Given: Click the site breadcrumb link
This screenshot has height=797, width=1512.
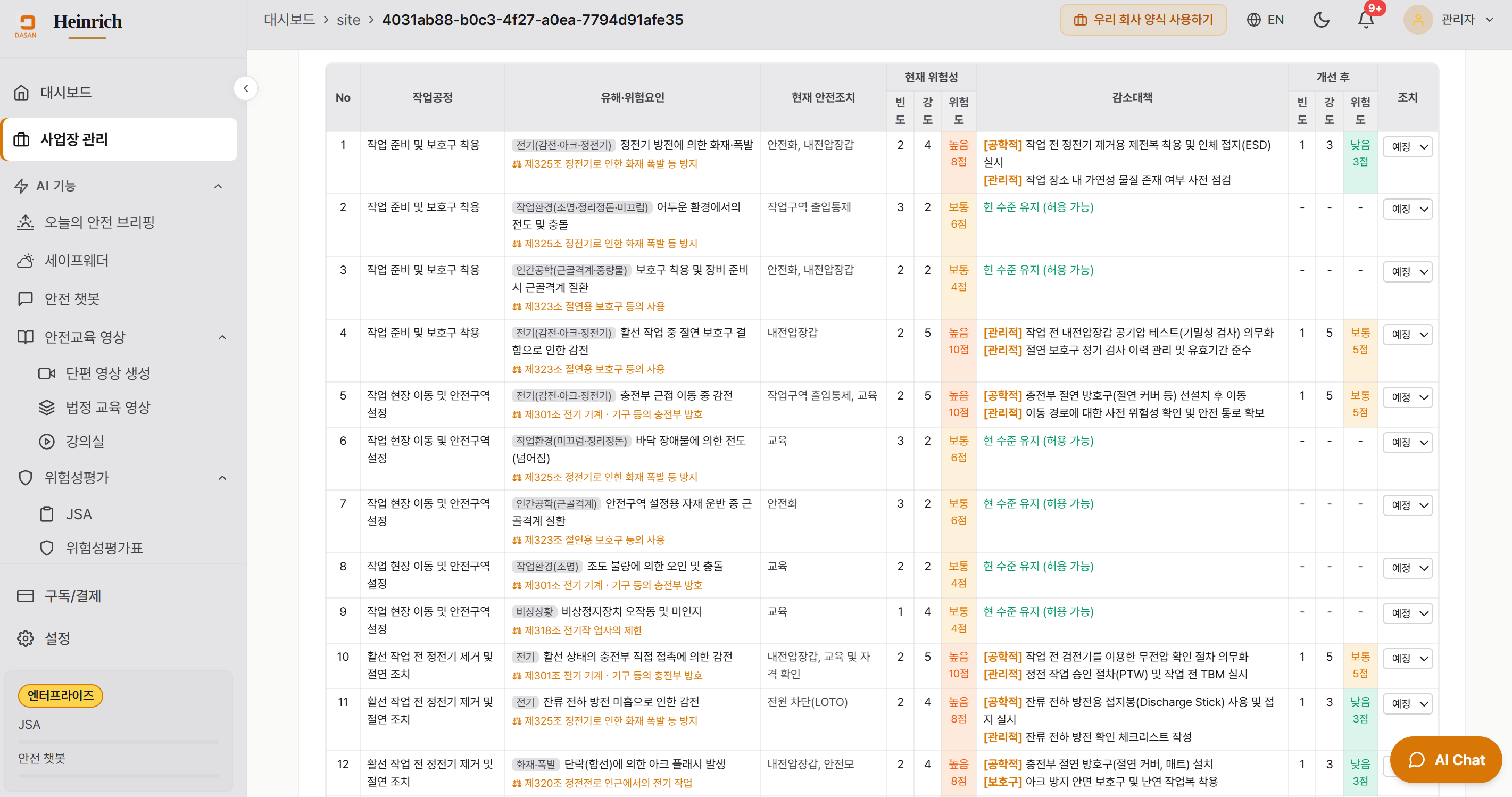Looking at the screenshot, I should coord(348,20).
